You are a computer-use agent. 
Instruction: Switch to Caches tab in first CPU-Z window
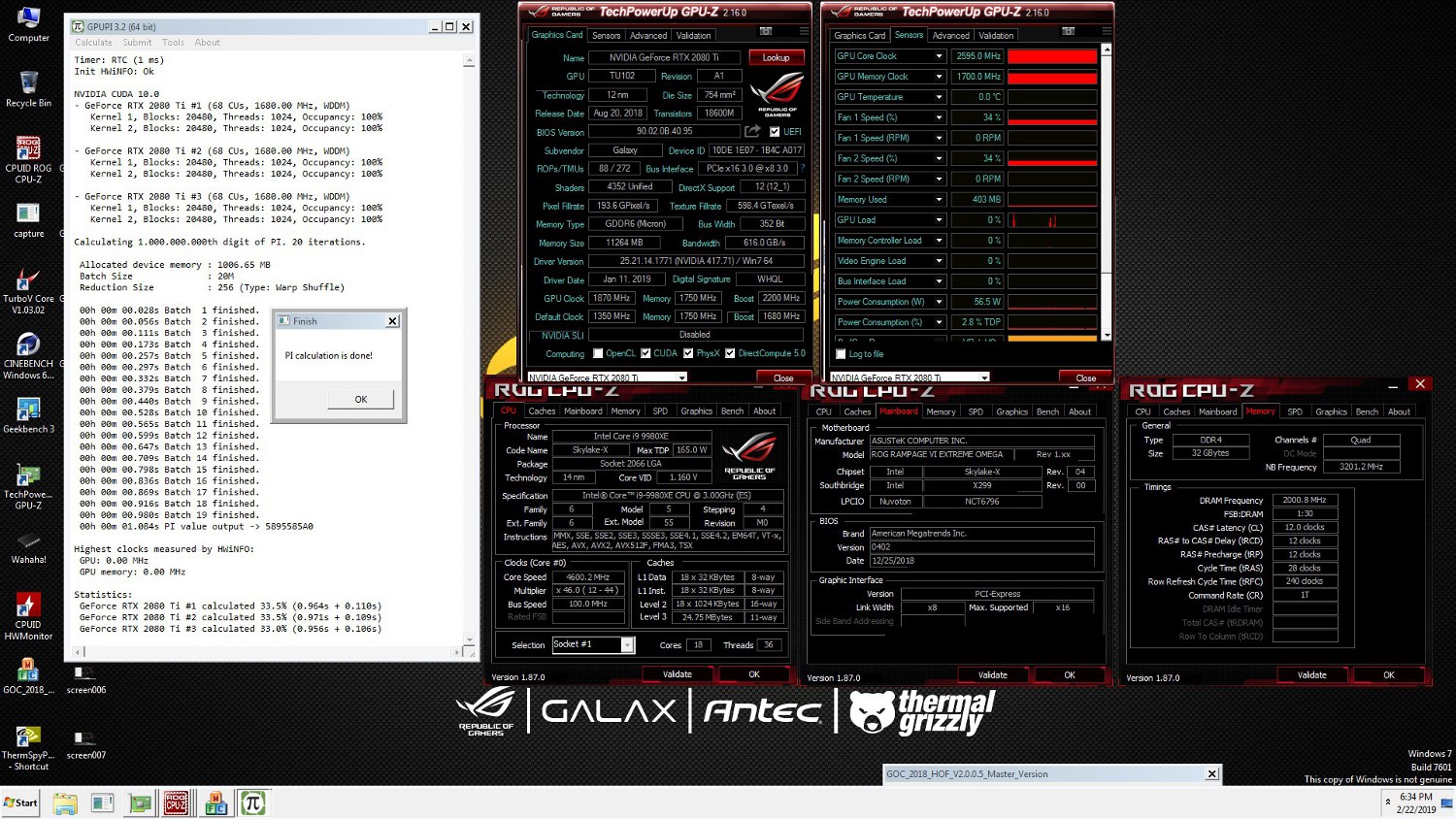(x=542, y=411)
